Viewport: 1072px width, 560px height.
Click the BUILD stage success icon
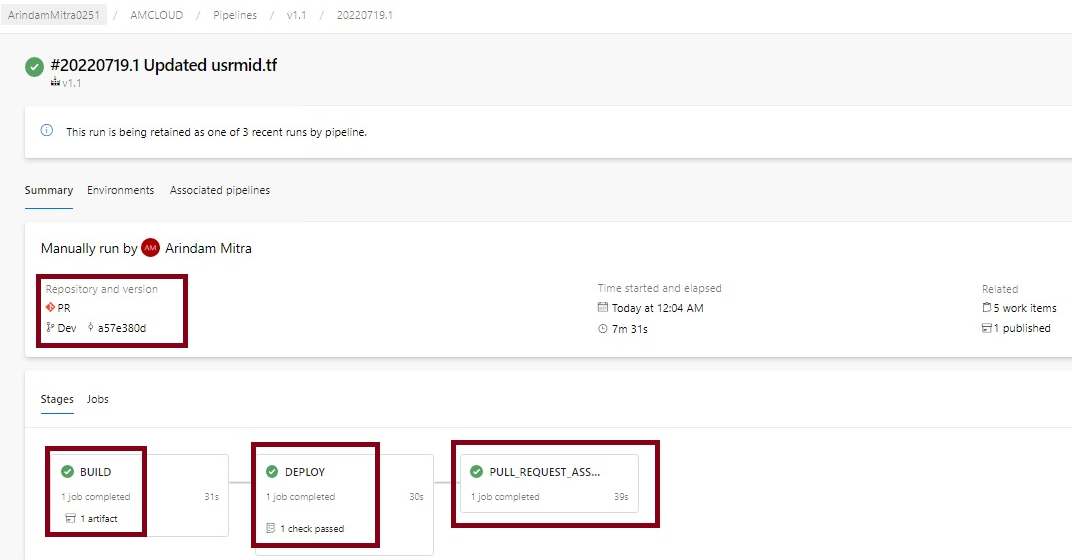click(68, 472)
